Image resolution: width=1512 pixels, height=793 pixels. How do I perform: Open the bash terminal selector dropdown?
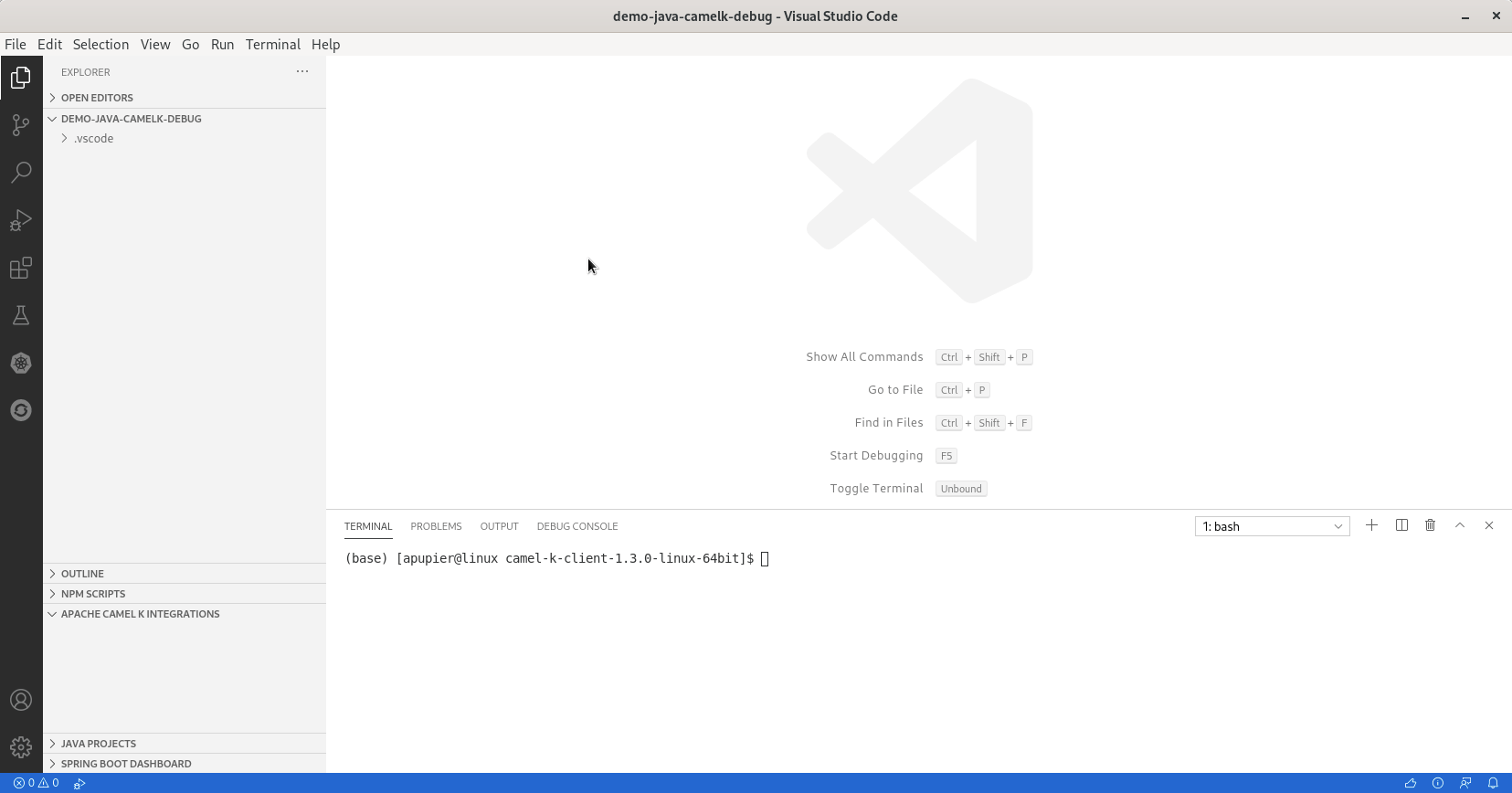(x=1272, y=526)
